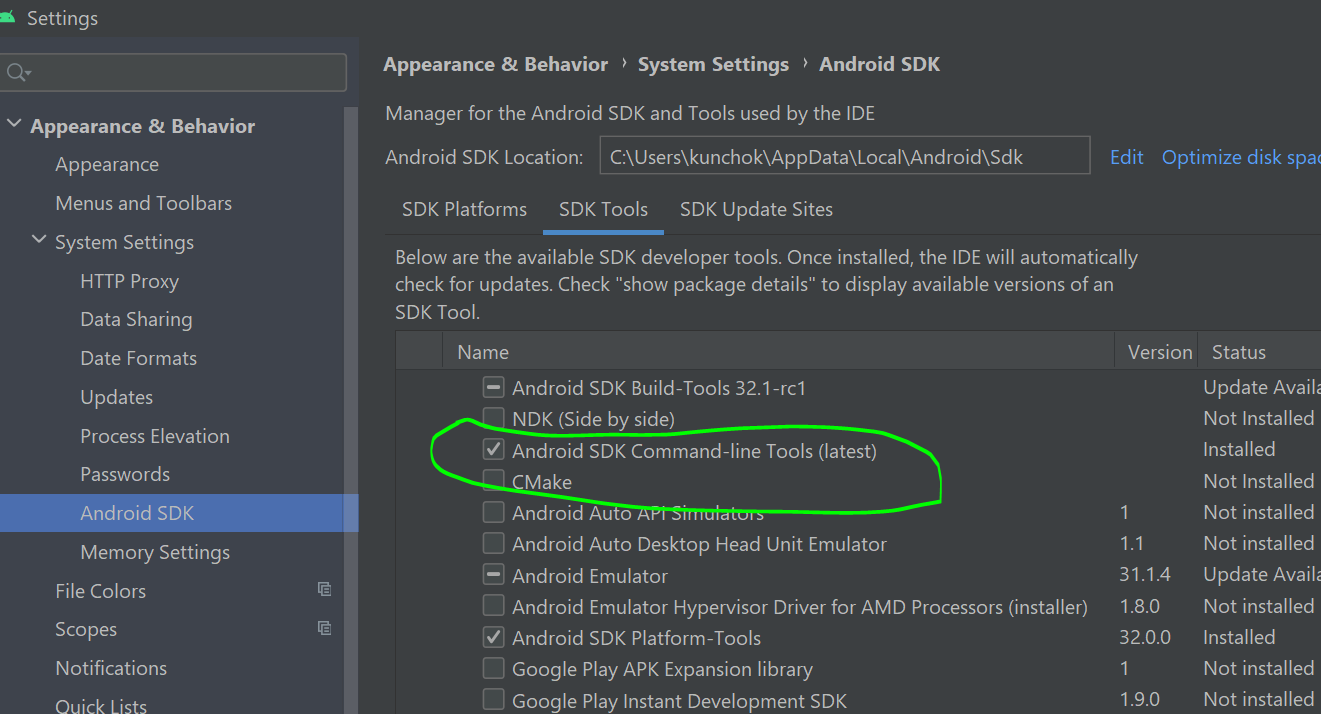The width and height of the screenshot is (1321, 714).
Task: Click the settings tree vertical scrollbar
Action: [x=351, y=410]
